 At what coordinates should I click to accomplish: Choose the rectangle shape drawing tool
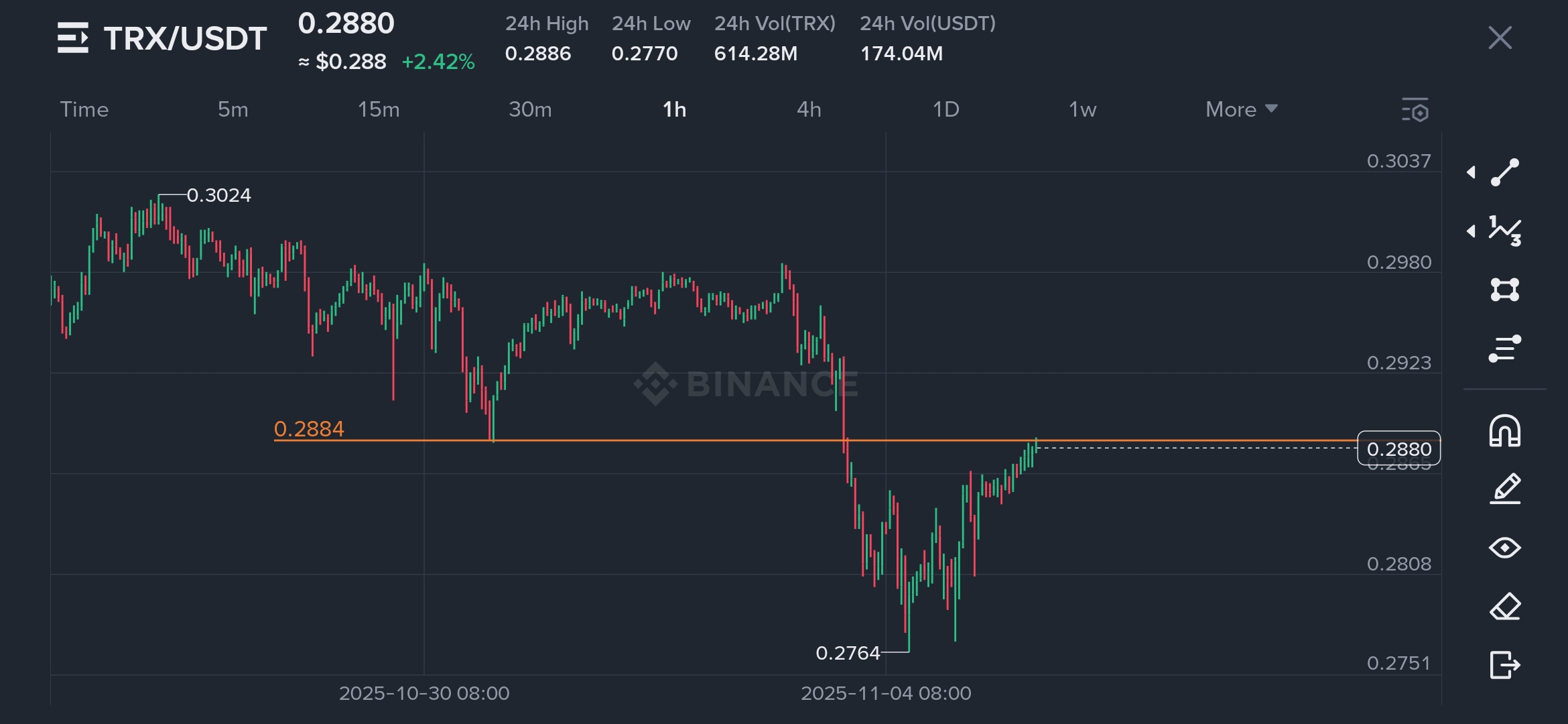[1504, 290]
